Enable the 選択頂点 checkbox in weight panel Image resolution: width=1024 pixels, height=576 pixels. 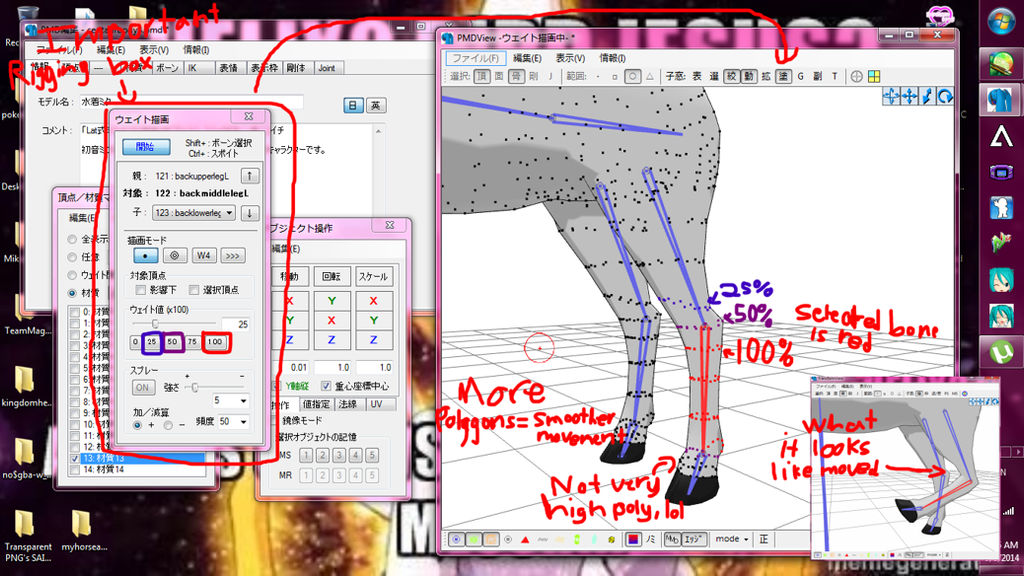coord(193,289)
